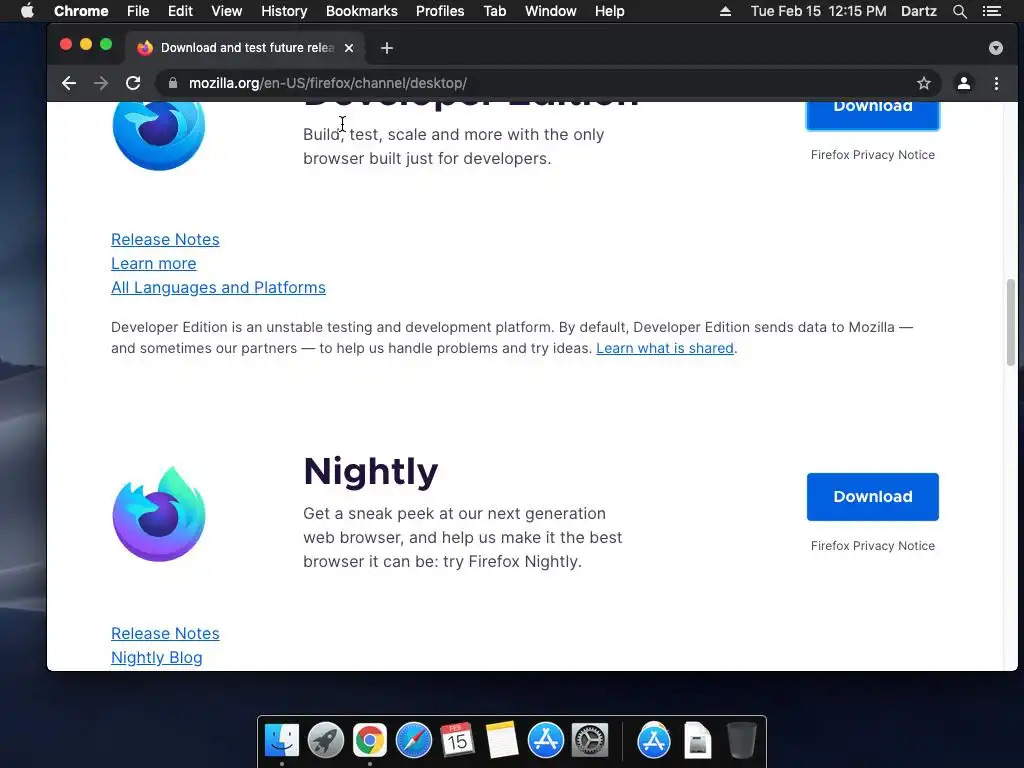Open All Languages and Platforms link
The height and width of the screenshot is (768, 1024).
(x=218, y=287)
